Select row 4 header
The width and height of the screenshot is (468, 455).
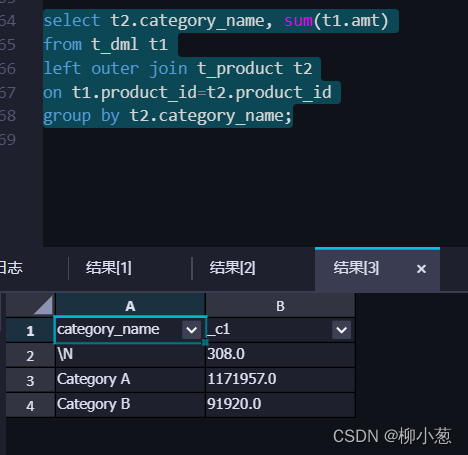(x=30, y=405)
